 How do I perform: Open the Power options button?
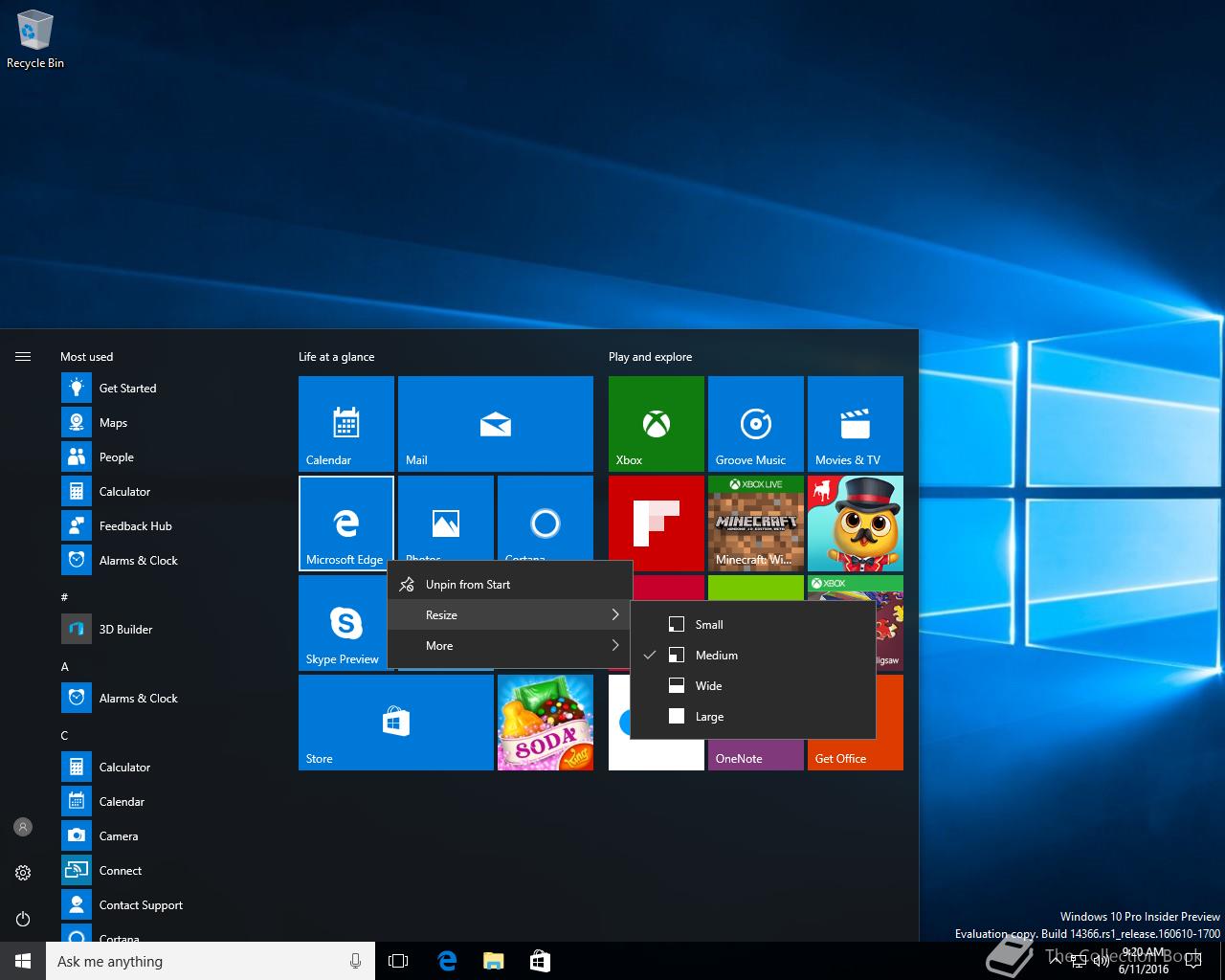(x=23, y=919)
